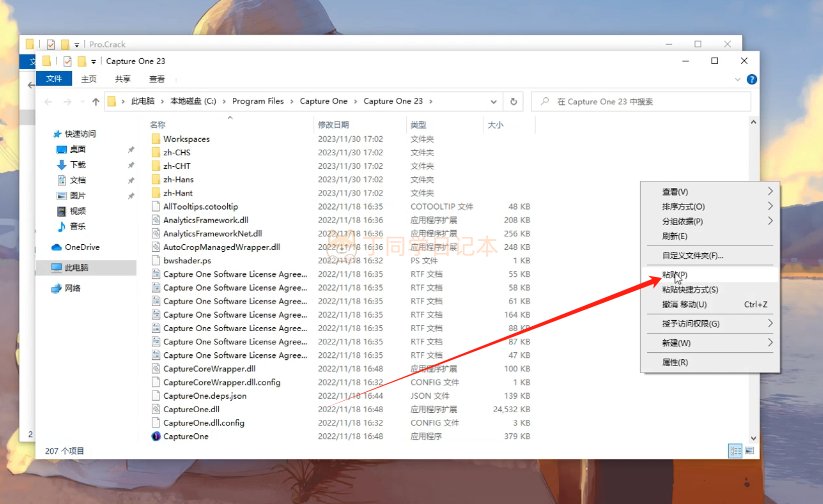823x504 pixels.
Task: Open the Help question mark icon
Action: [x=751, y=79]
